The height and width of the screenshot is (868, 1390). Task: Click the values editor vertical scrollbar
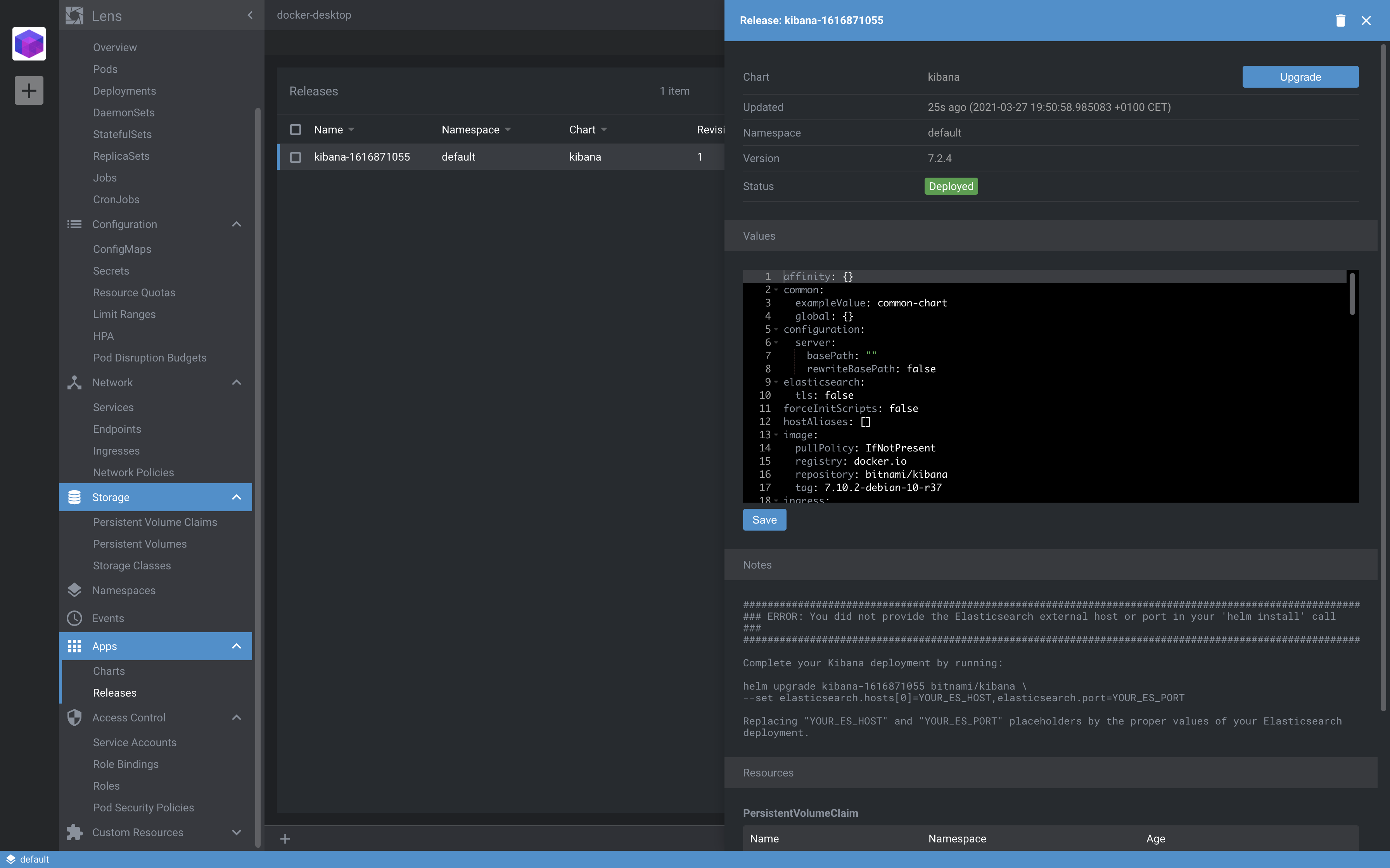pyautogui.click(x=1352, y=293)
